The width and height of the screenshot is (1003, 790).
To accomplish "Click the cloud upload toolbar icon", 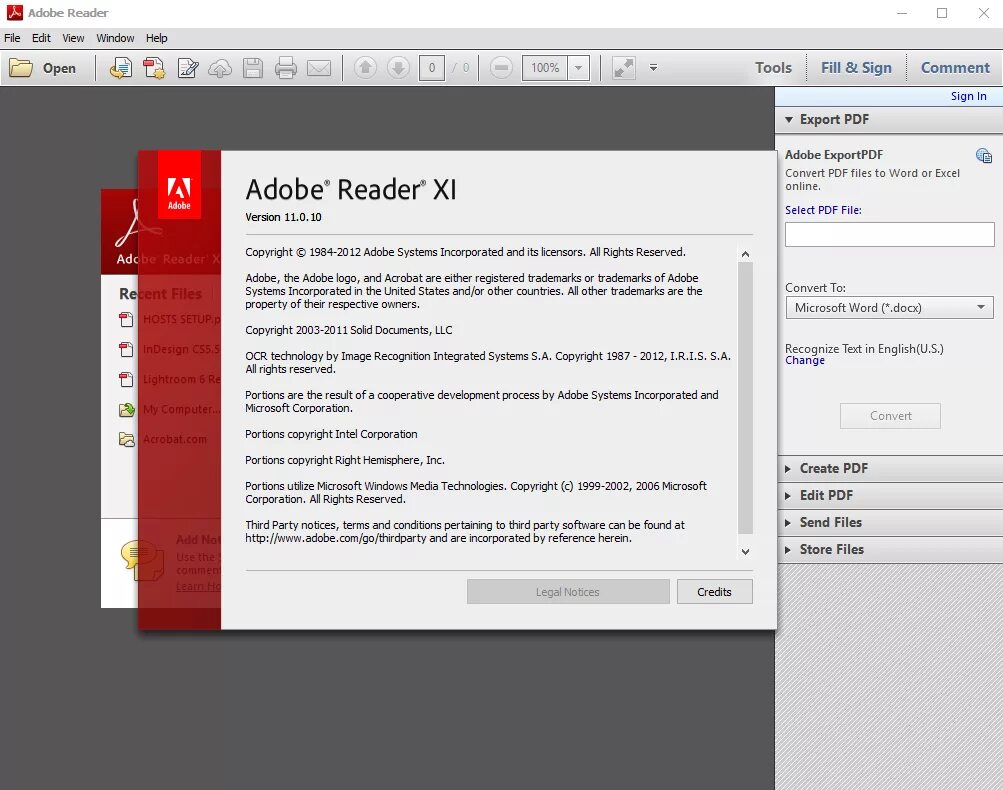I will click(x=220, y=68).
